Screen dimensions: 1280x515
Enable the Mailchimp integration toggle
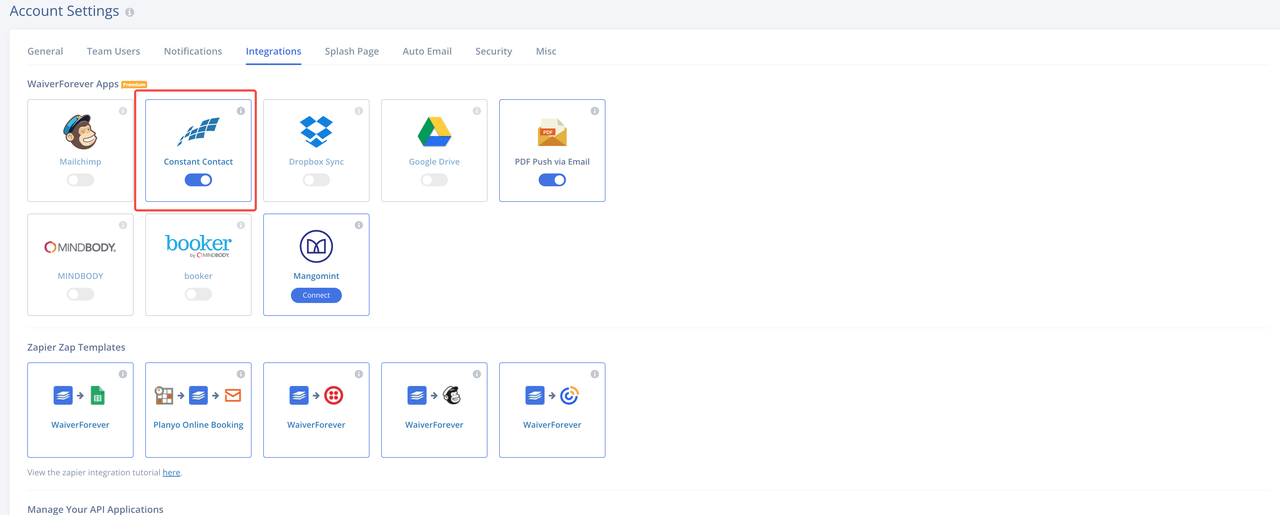80,180
